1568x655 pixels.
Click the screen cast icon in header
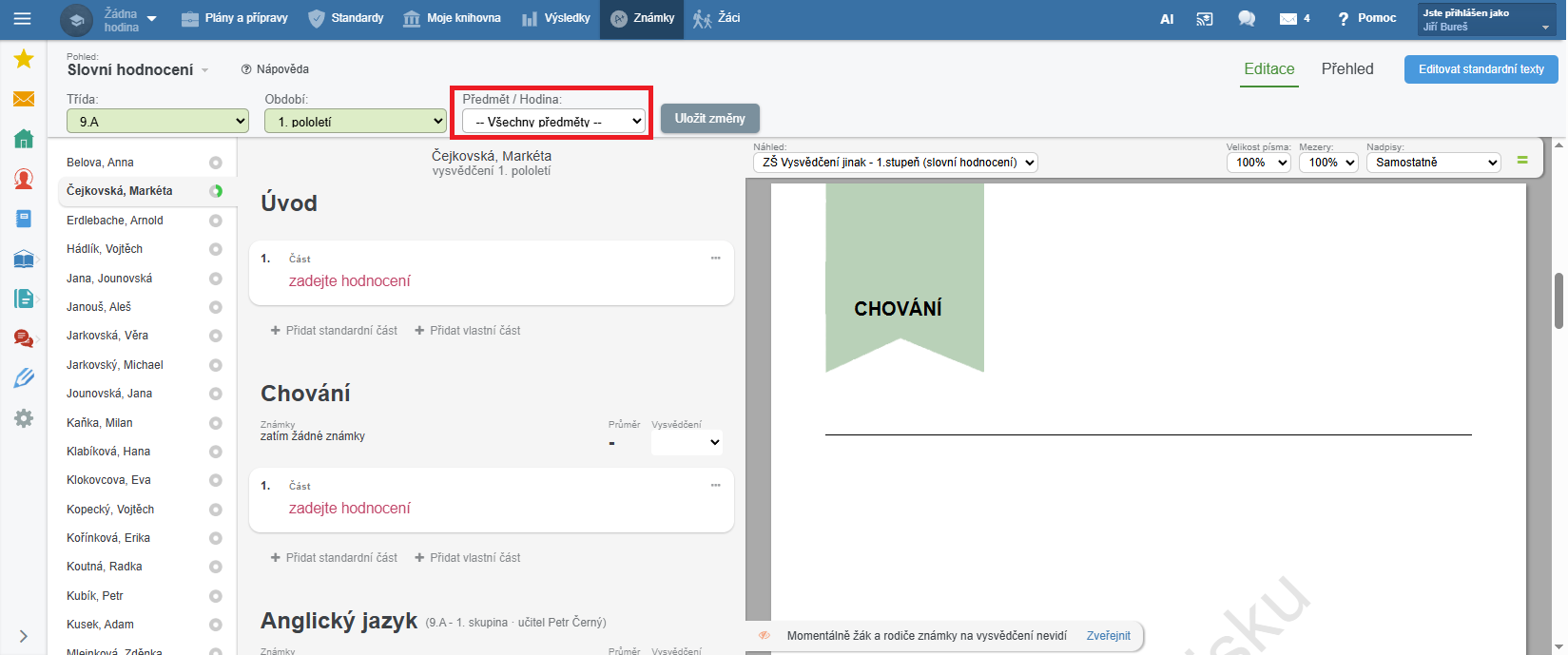(x=1205, y=19)
